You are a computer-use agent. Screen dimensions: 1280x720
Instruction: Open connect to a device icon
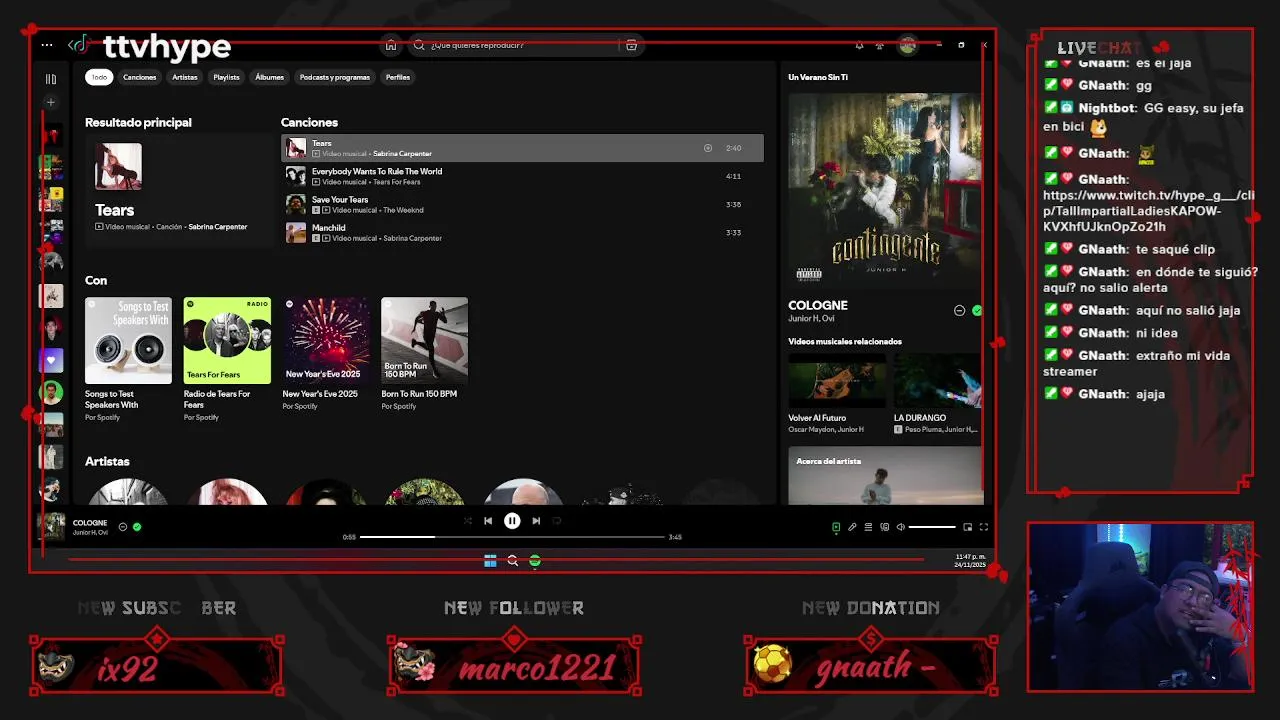coord(884,527)
